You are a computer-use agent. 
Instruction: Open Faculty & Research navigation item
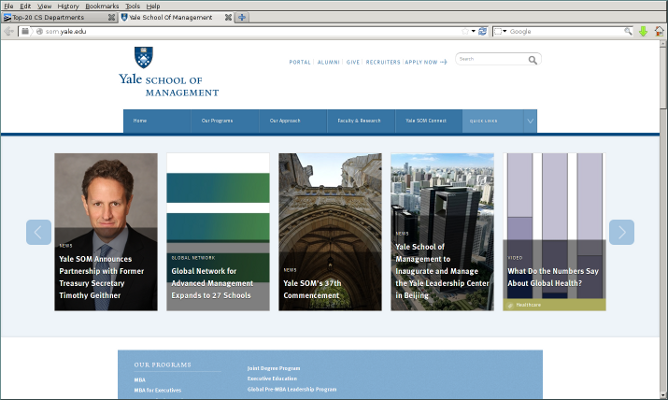tap(359, 121)
